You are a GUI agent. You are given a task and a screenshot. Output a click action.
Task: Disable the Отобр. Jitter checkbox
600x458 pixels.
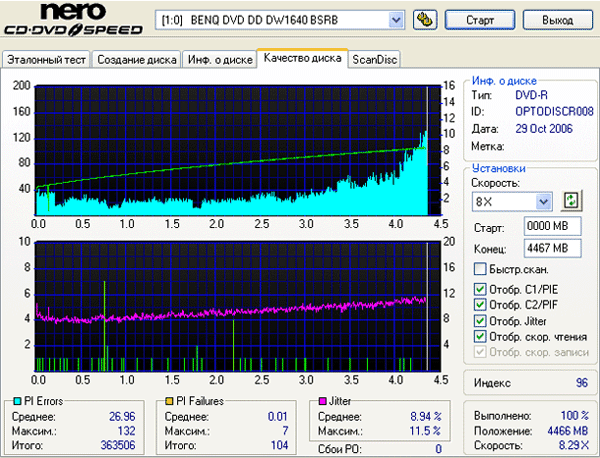pyautogui.click(x=481, y=321)
